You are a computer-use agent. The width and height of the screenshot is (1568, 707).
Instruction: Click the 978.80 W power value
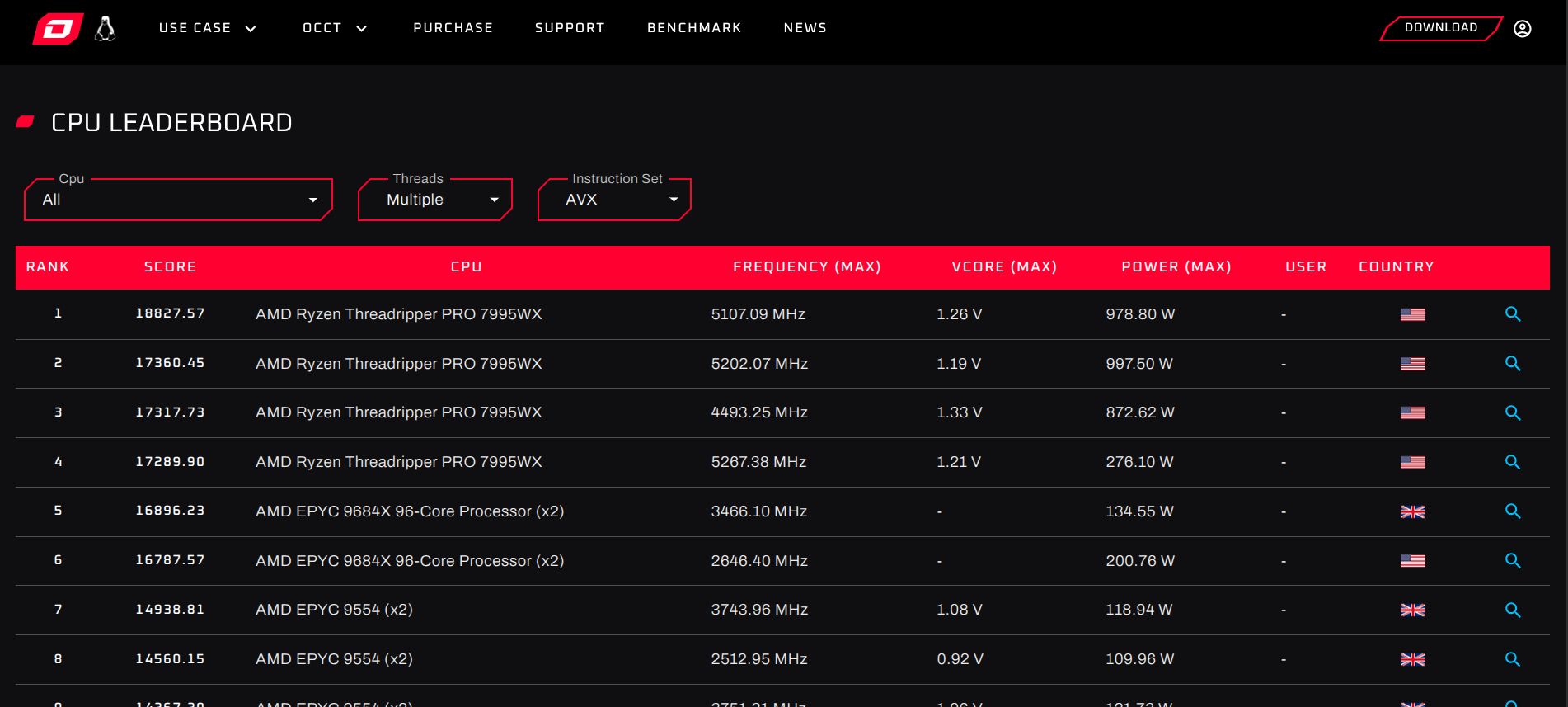1140,314
